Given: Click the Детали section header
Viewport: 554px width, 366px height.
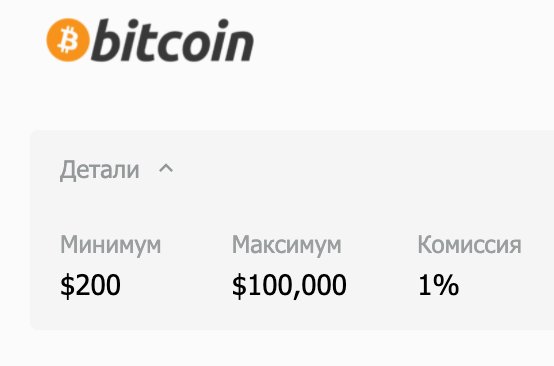Looking at the screenshot, I should pos(100,170).
